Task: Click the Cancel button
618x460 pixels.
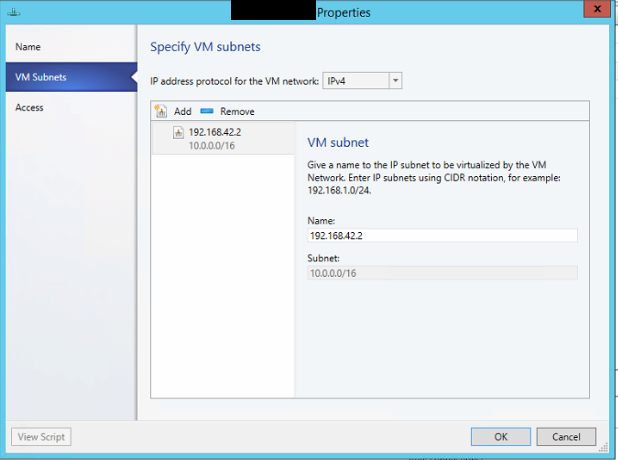Action: point(566,436)
